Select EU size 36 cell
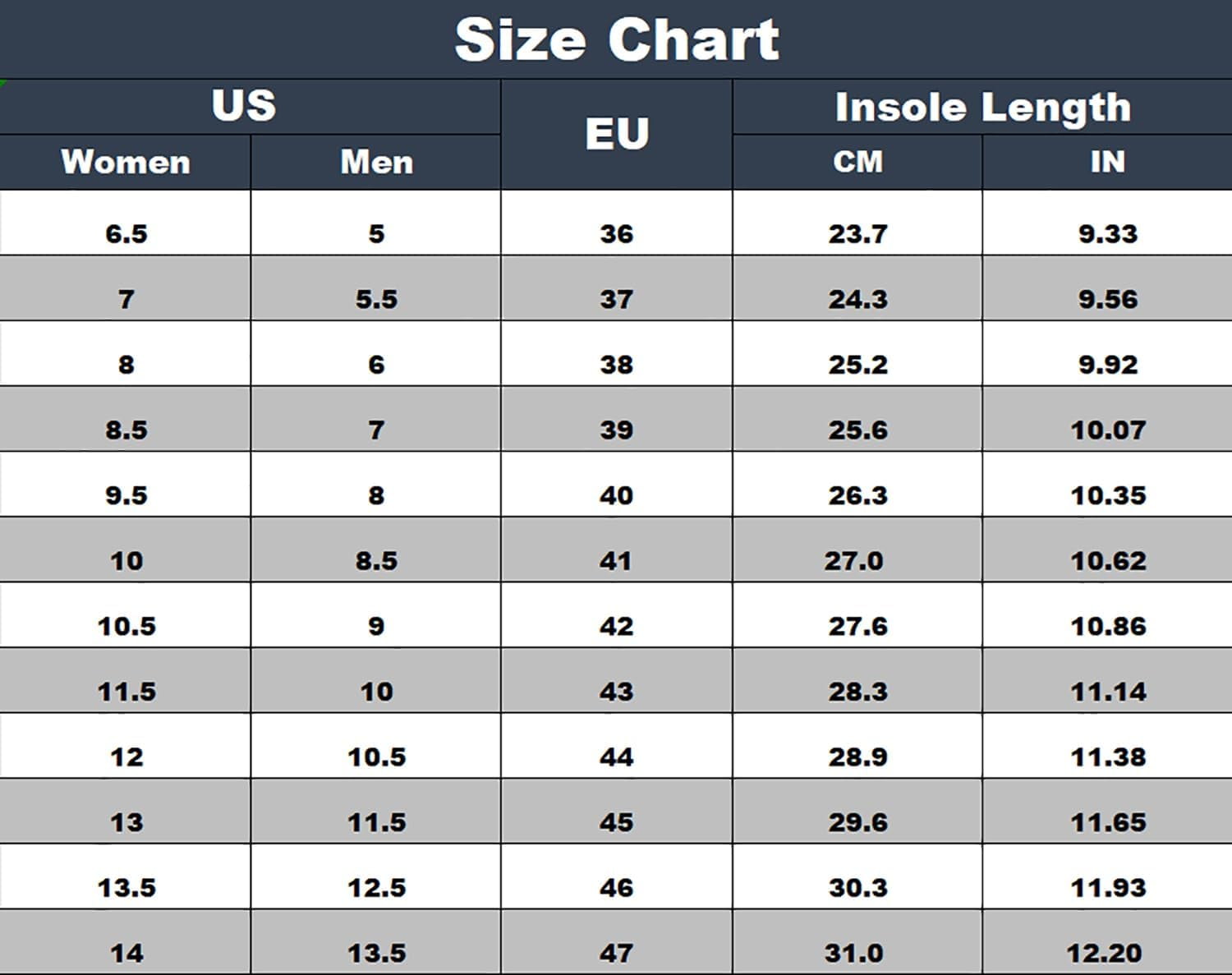 click(616, 234)
